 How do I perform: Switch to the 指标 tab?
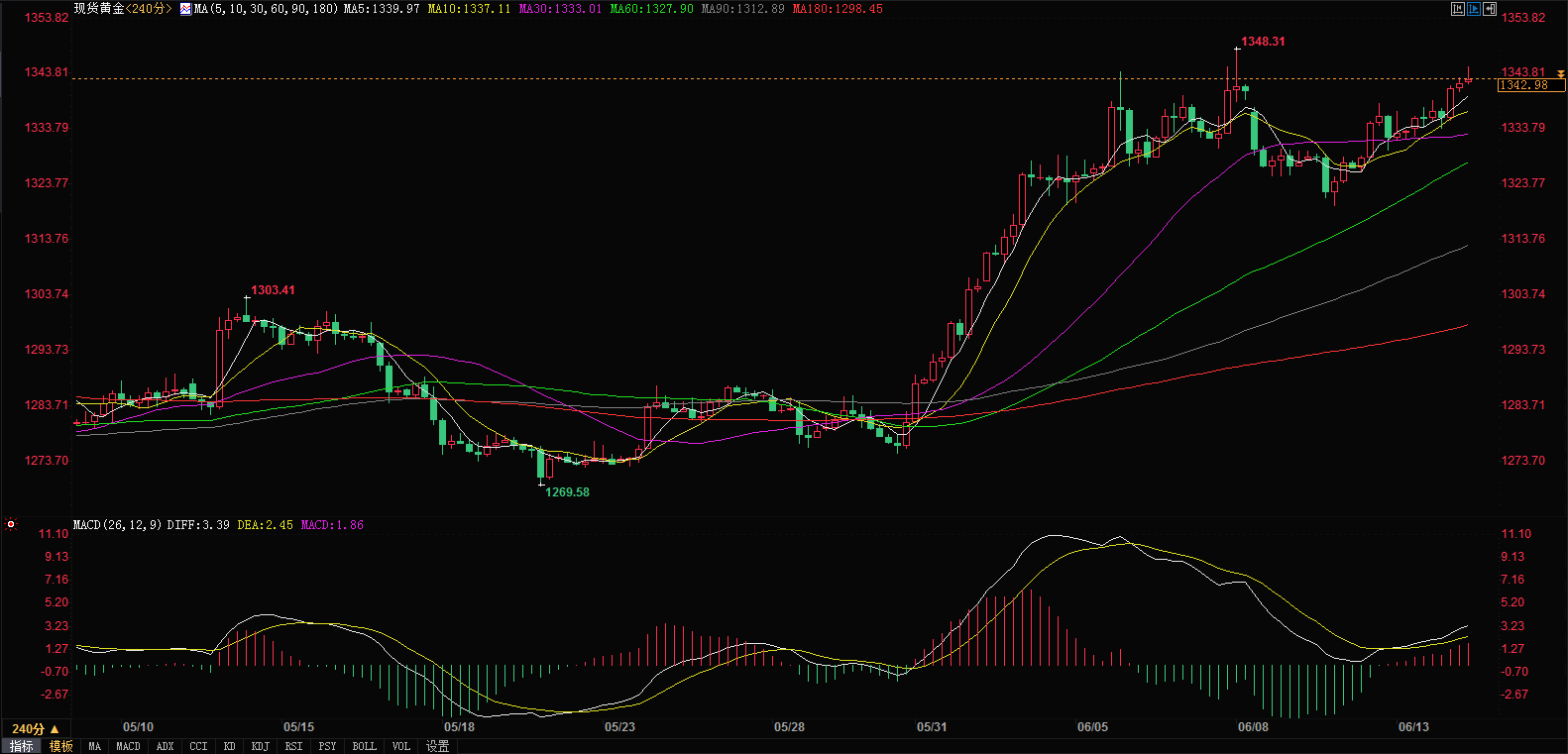(22, 746)
